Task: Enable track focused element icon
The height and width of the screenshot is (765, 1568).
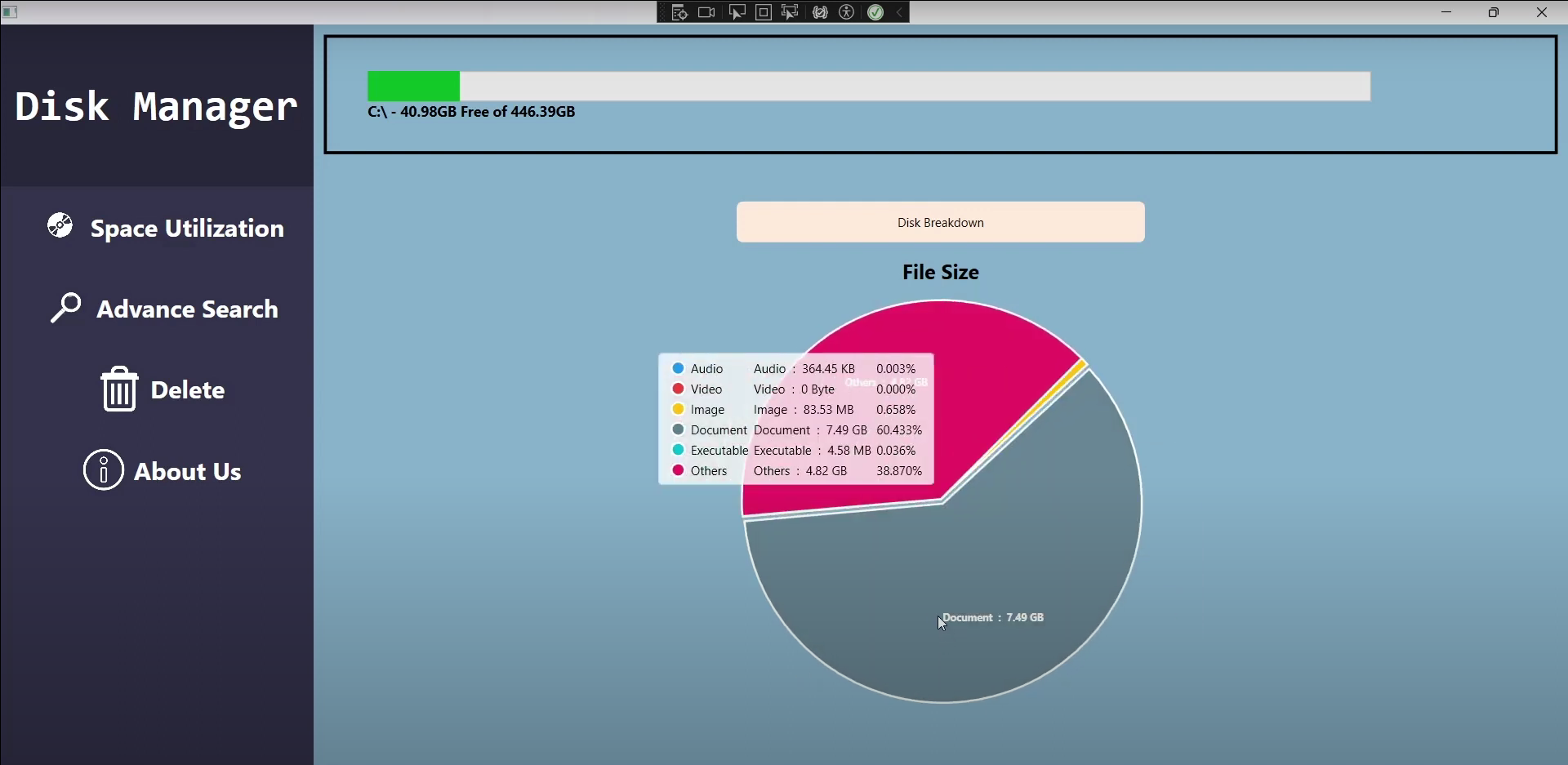Action: point(790,12)
